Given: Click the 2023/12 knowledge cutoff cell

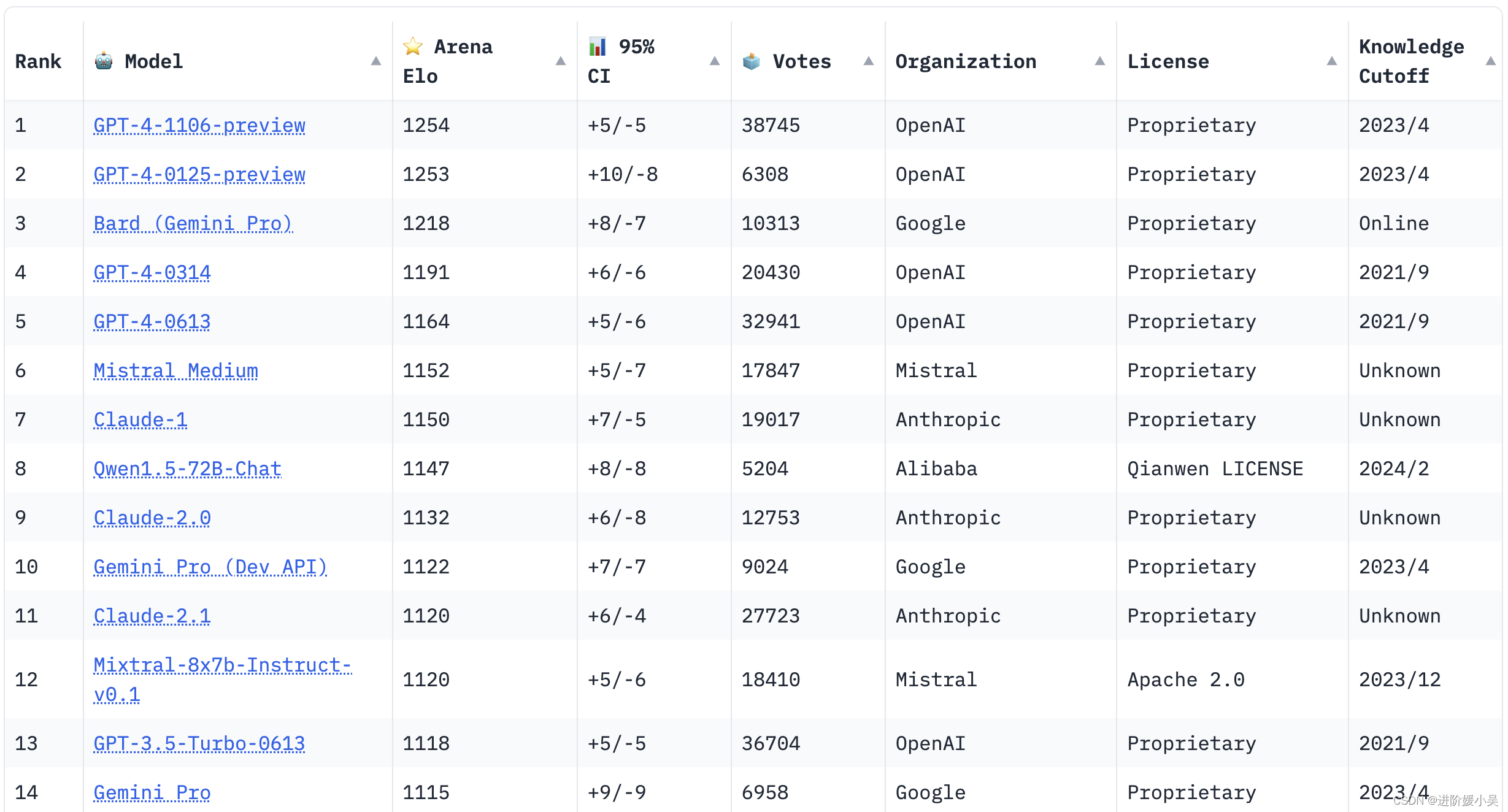Looking at the screenshot, I should [x=1400, y=680].
